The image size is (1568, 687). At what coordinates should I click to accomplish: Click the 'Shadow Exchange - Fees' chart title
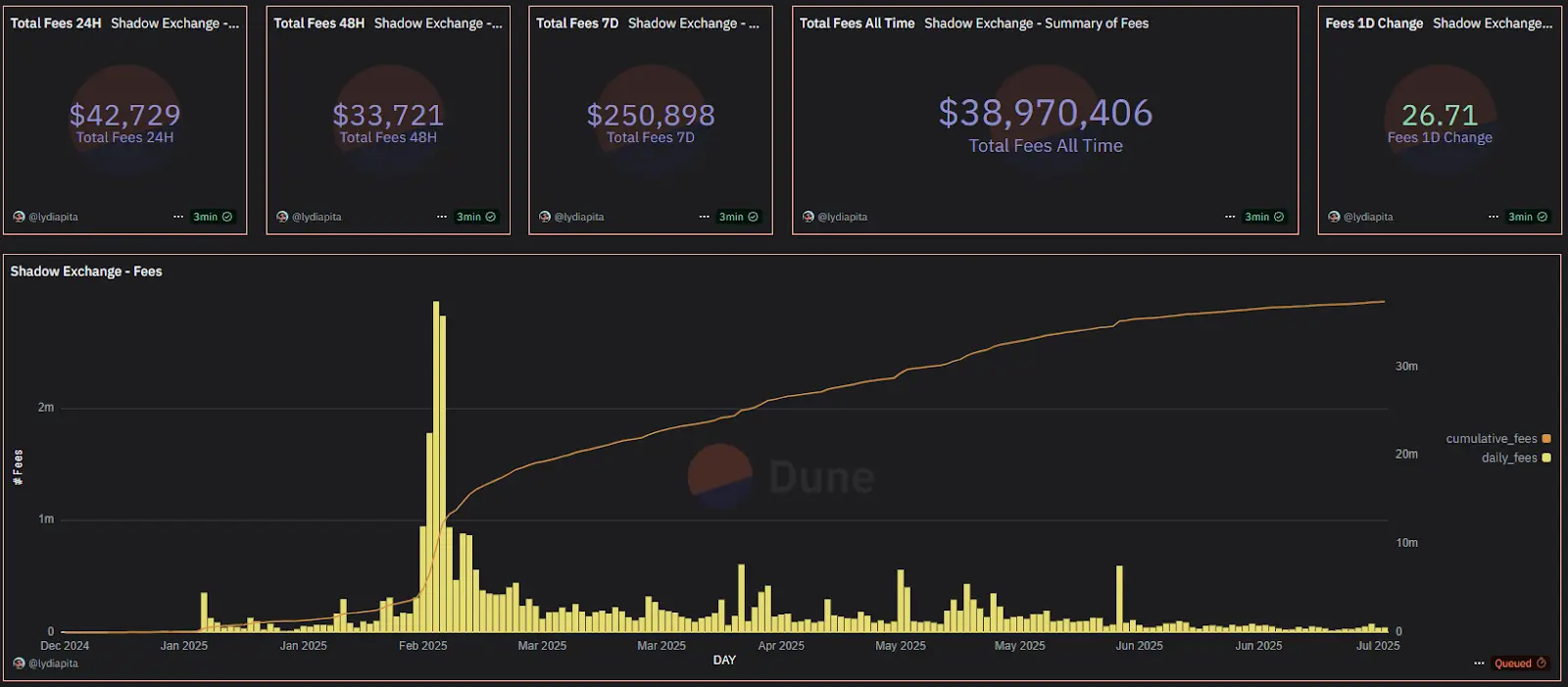point(86,271)
